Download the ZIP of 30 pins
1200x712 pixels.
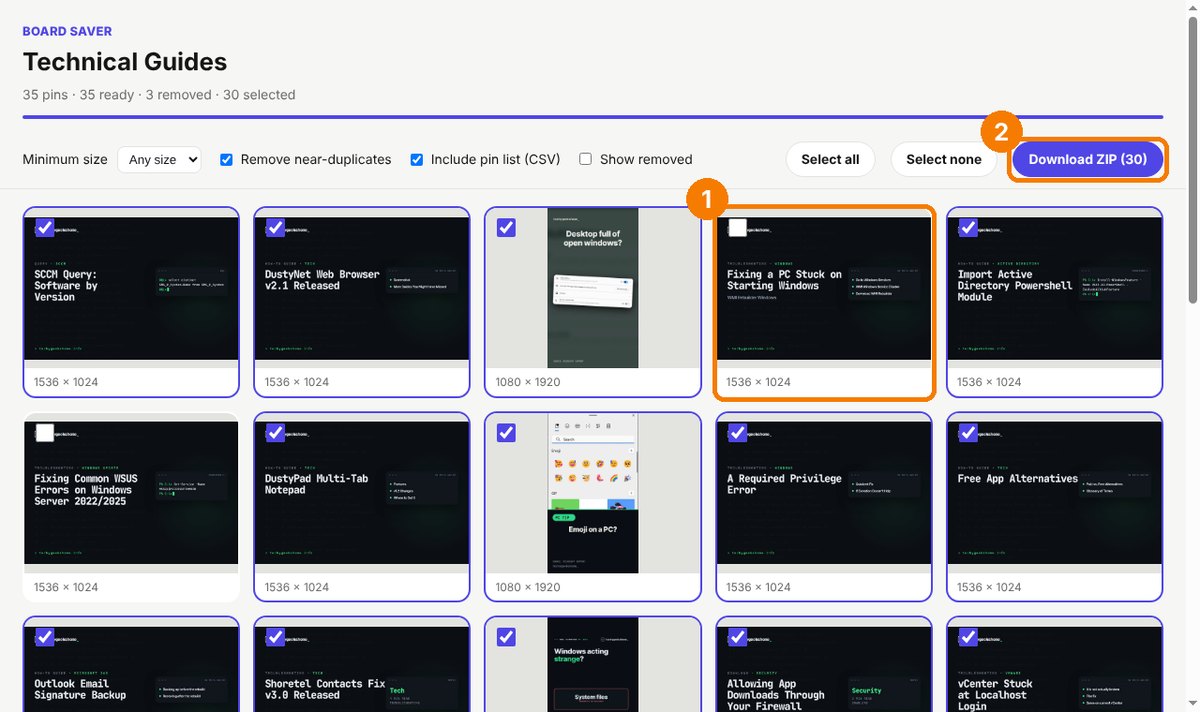pos(1088,159)
